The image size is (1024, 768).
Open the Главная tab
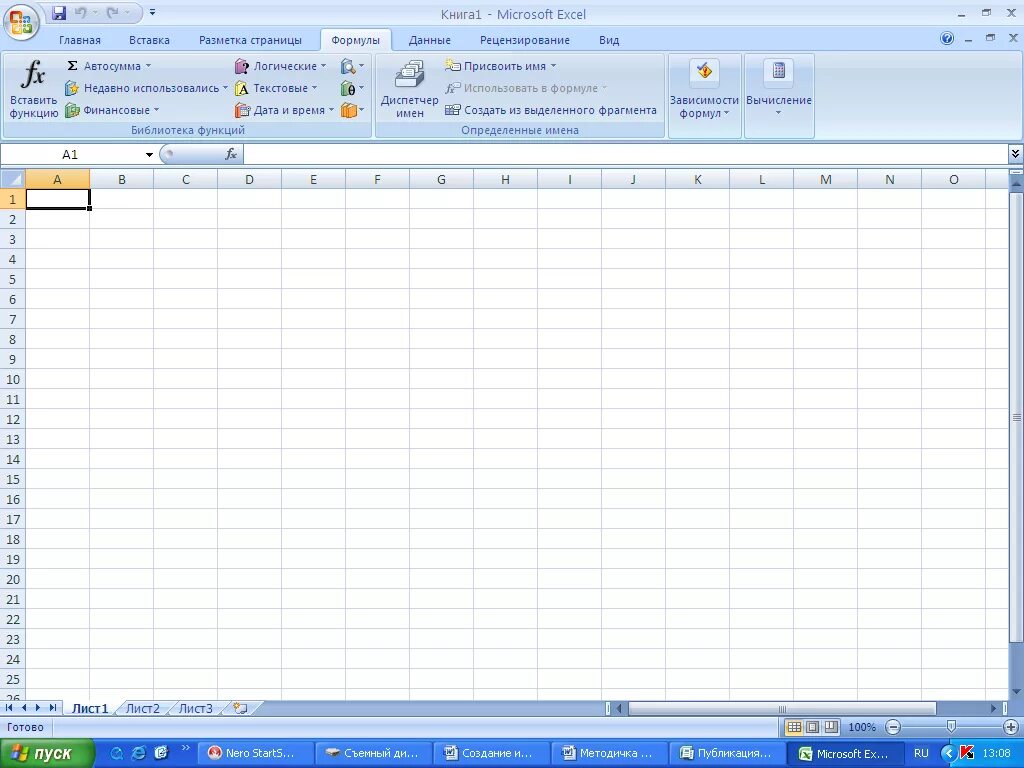point(80,40)
